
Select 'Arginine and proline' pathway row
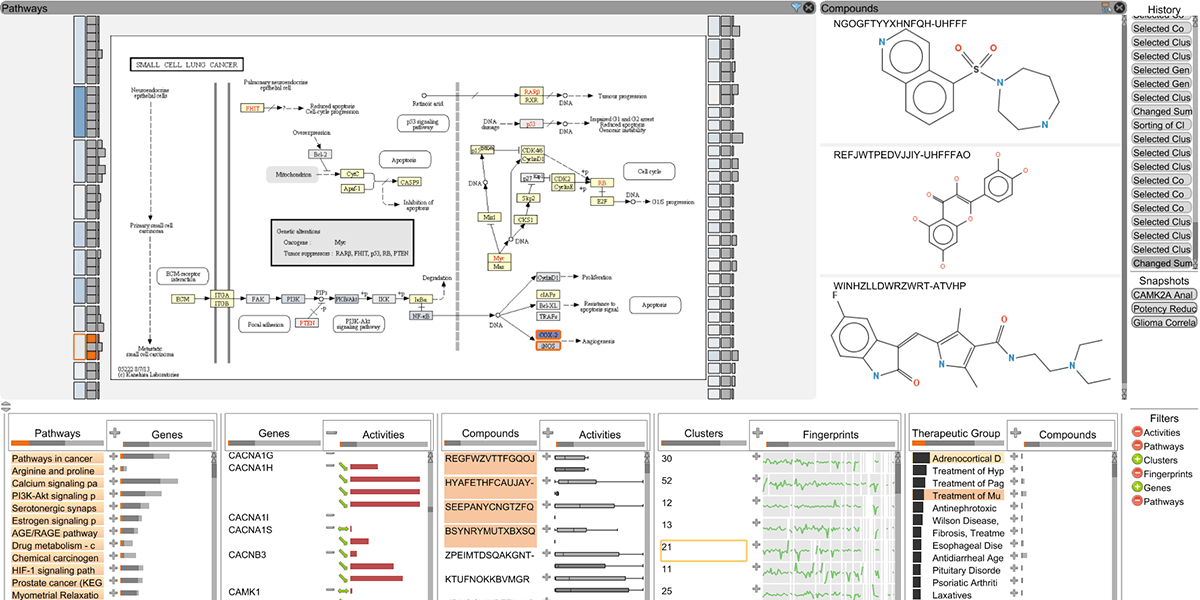57,471
